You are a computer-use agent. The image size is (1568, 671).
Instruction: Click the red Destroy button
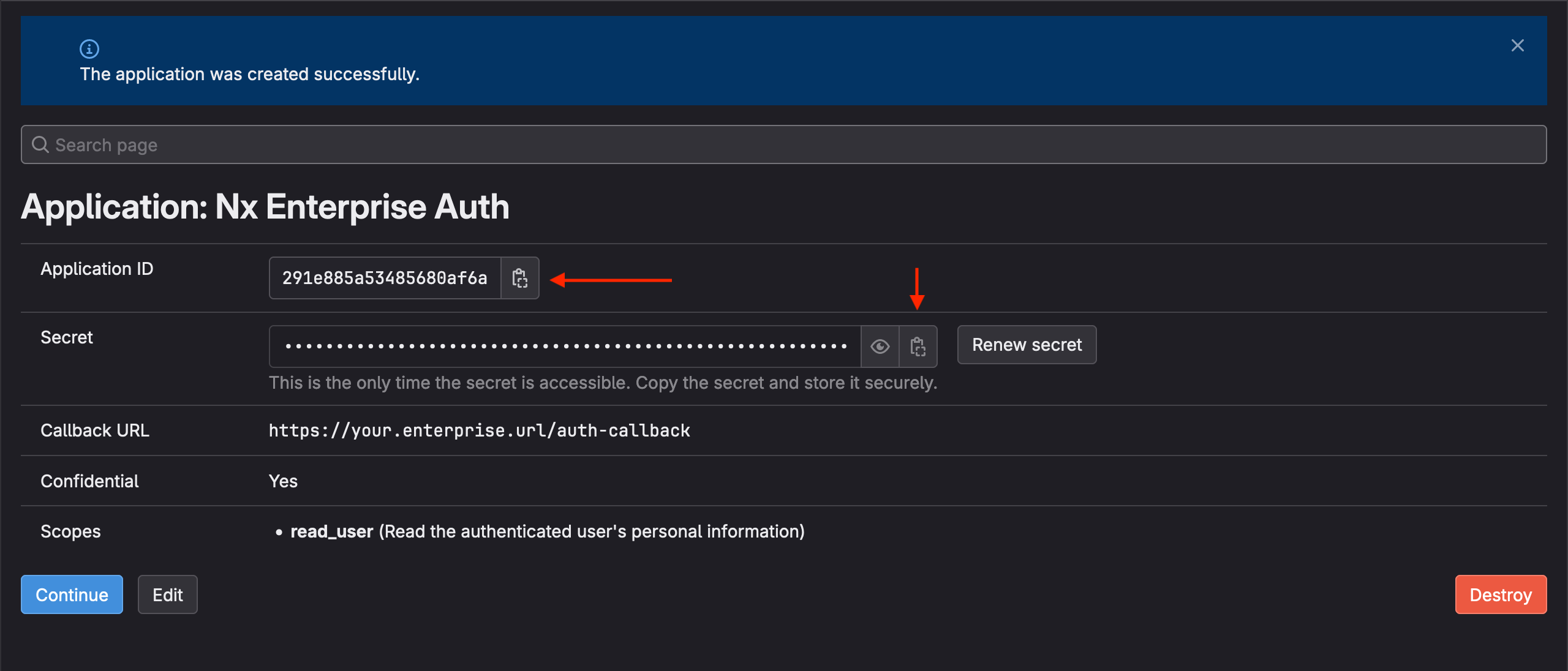[x=1500, y=594]
